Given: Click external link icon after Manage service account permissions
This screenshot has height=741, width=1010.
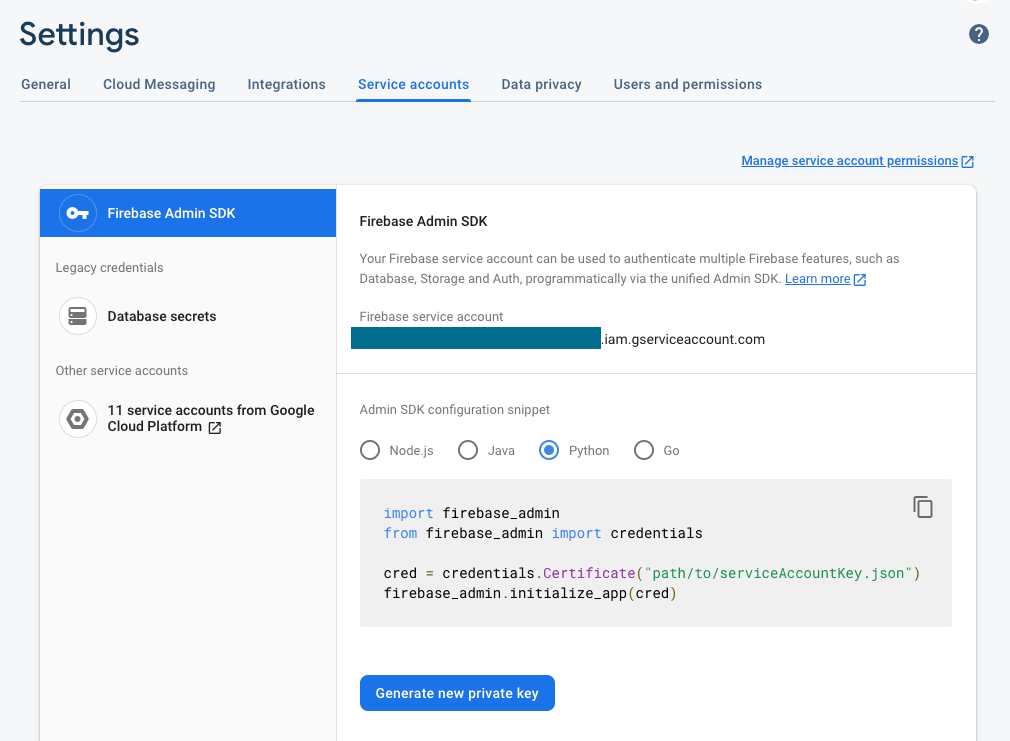Looking at the screenshot, I should [967, 162].
